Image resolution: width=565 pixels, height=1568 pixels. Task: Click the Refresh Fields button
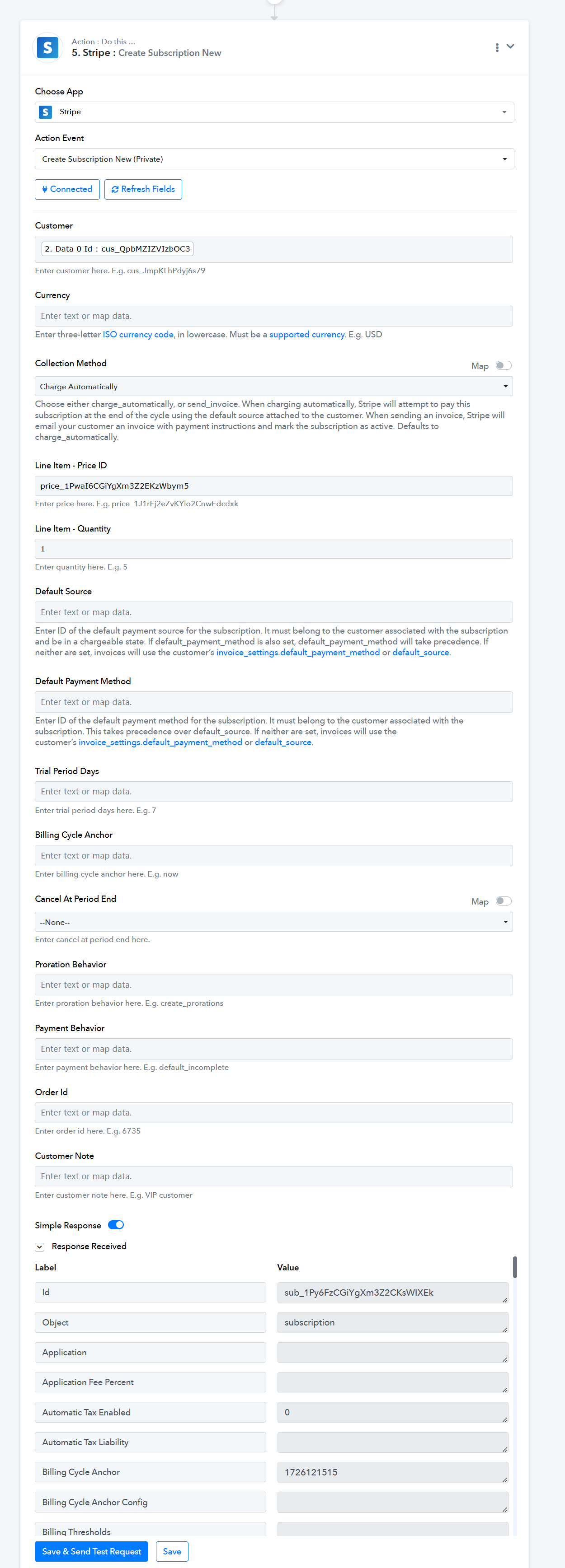pos(143,189)
